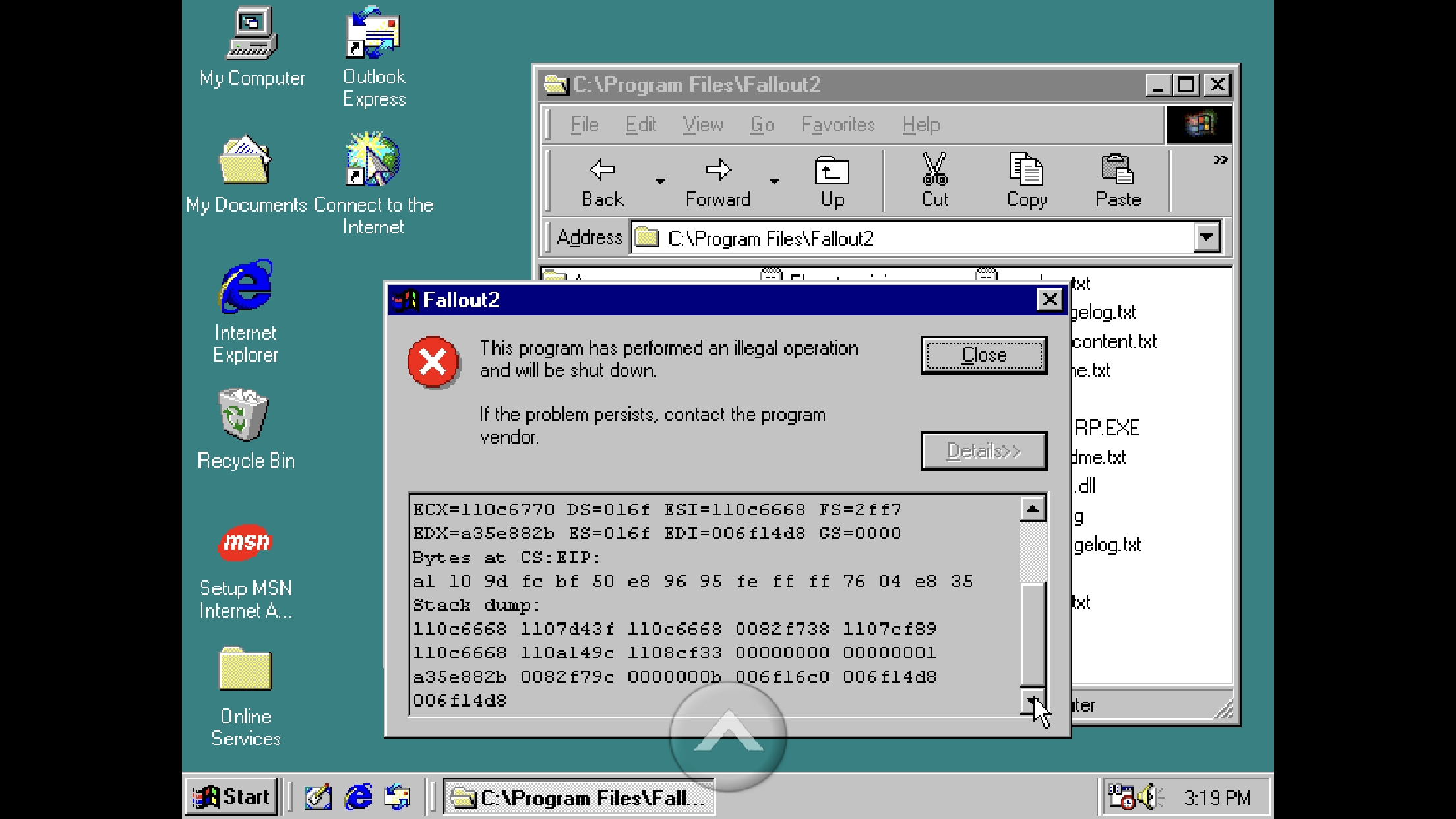Click the Start button
The width and height of the screenshot is (1456, 819).
(x=231, y=797)
